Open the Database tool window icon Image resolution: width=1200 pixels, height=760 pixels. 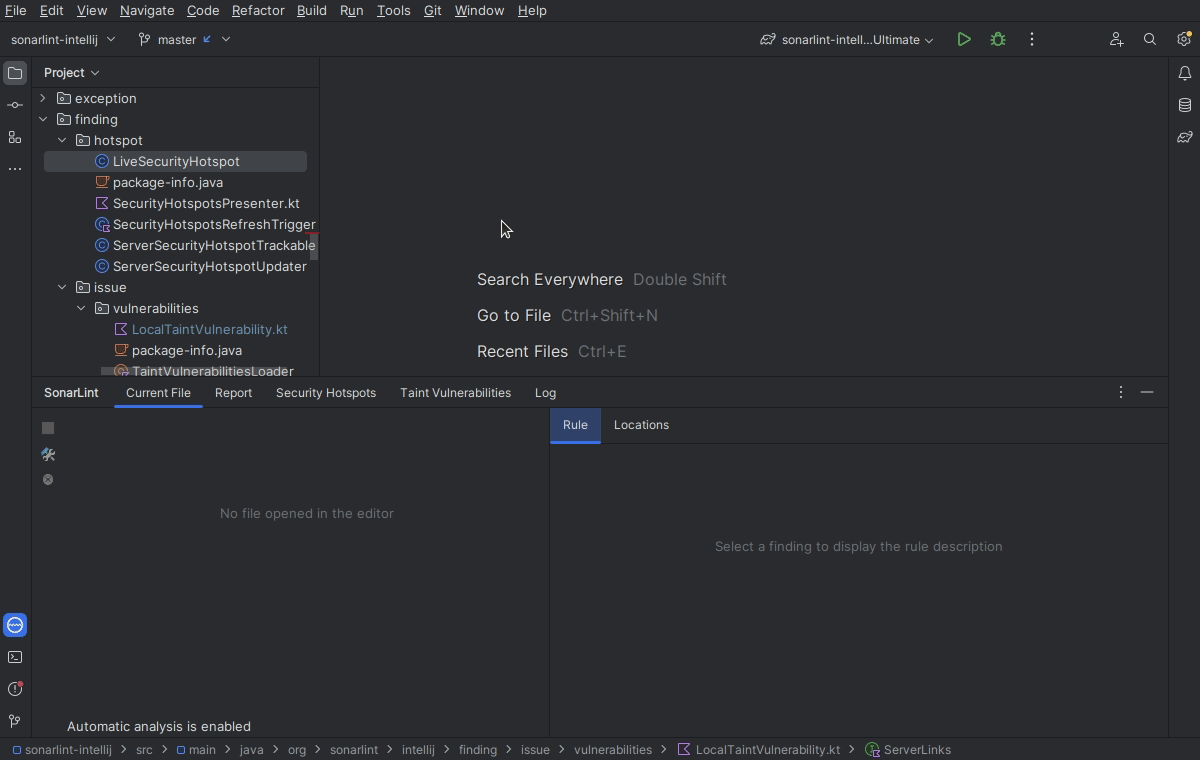pyautogui.click(x=1184, y=104)
